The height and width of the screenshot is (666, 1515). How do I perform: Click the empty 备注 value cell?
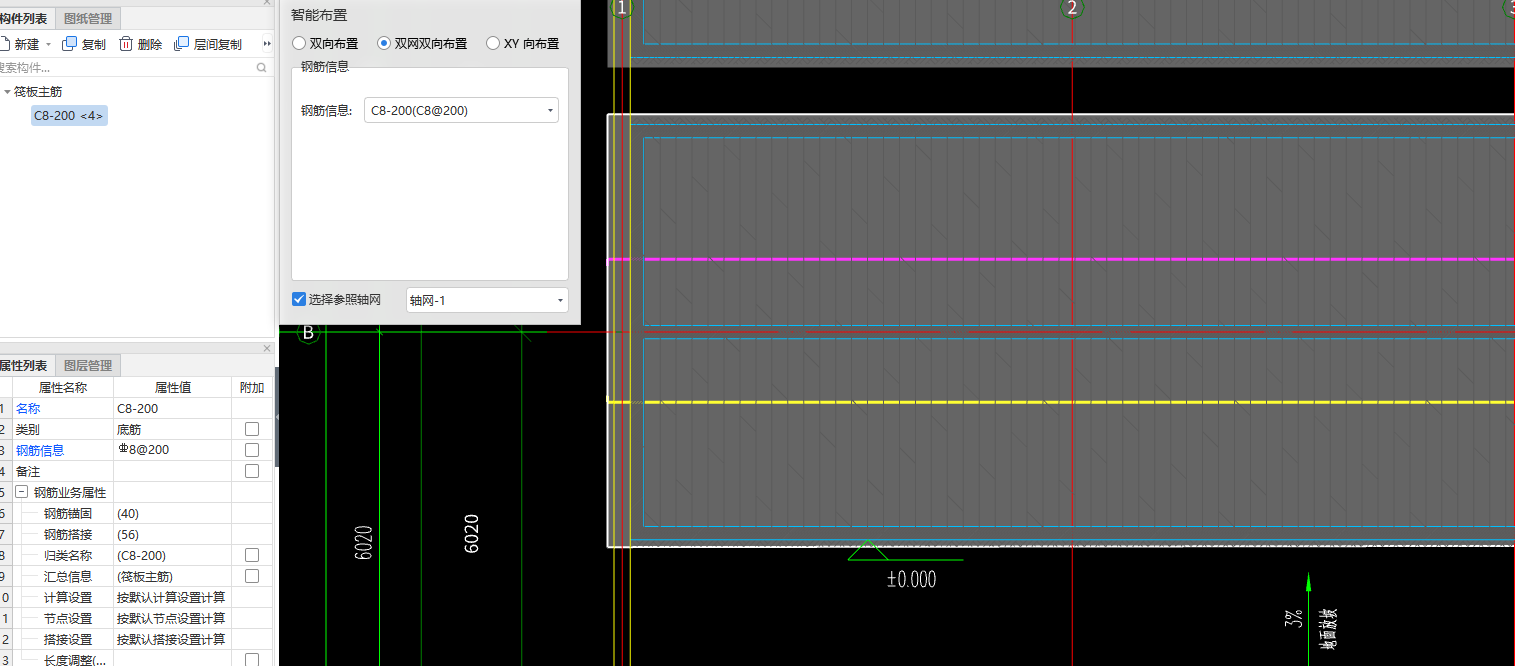point(172,471)
